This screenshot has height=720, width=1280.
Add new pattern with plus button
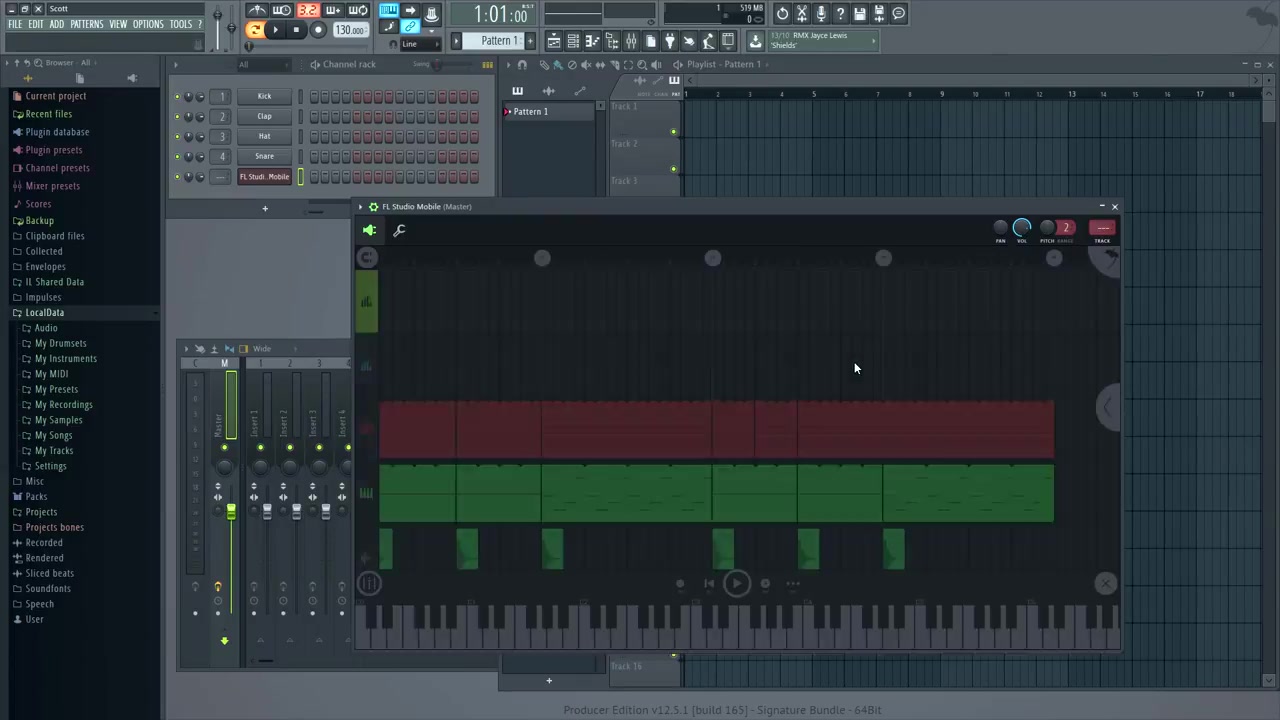(530, 40)
